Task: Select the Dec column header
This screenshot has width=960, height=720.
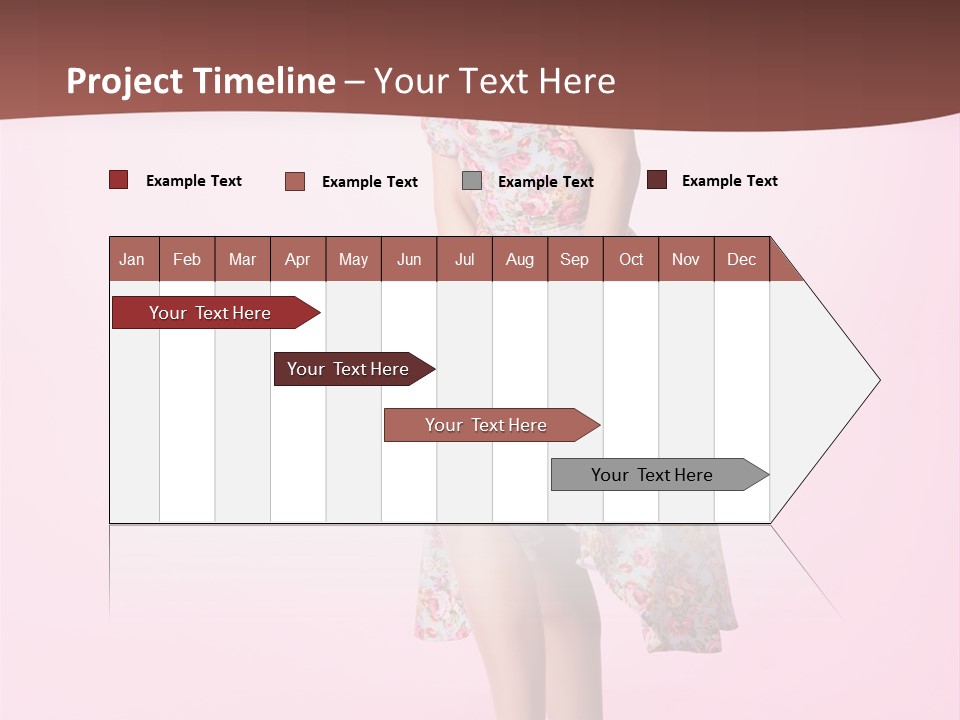Action: pyautogui.click(x=742, y=259)
